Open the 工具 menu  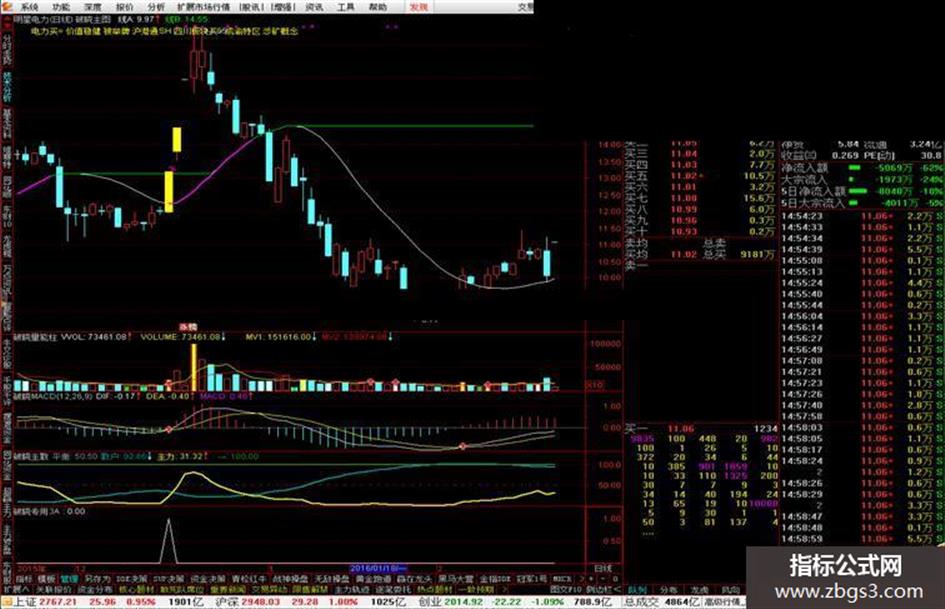(x=345, y=7)
